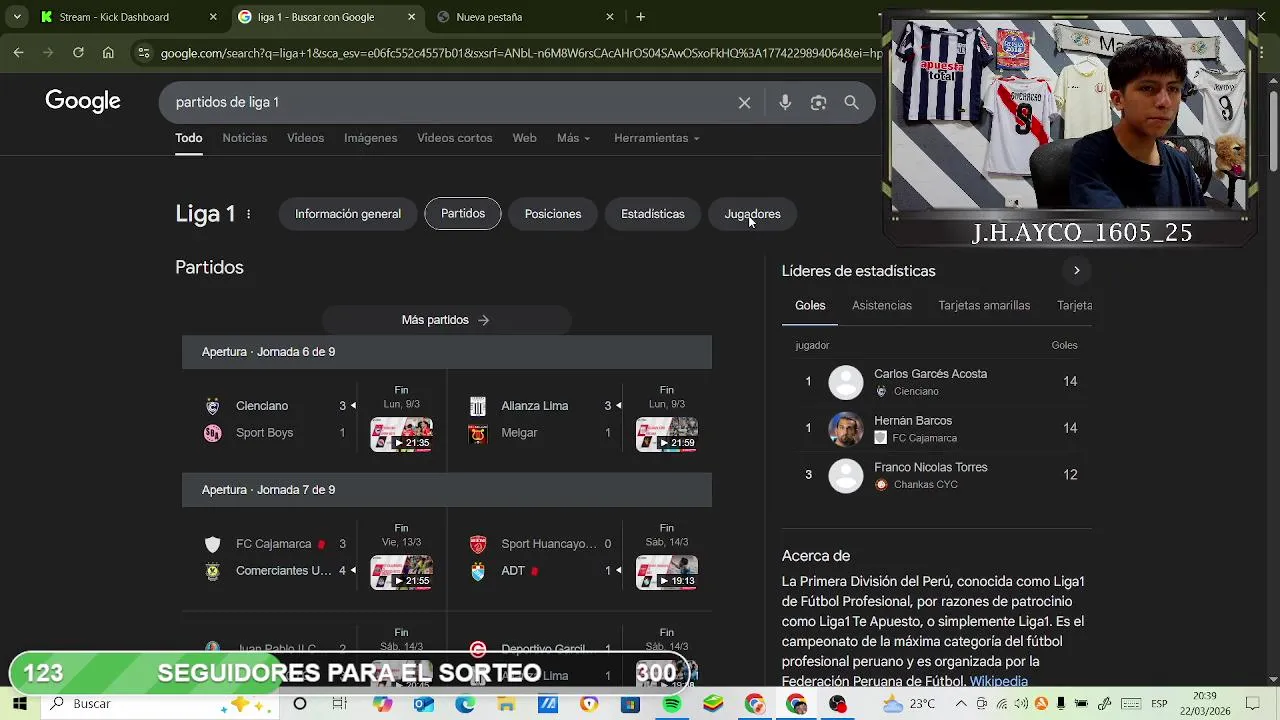Open Información general chip
This screenshot has width=1280, height=720.
click(x=348, y=214)
